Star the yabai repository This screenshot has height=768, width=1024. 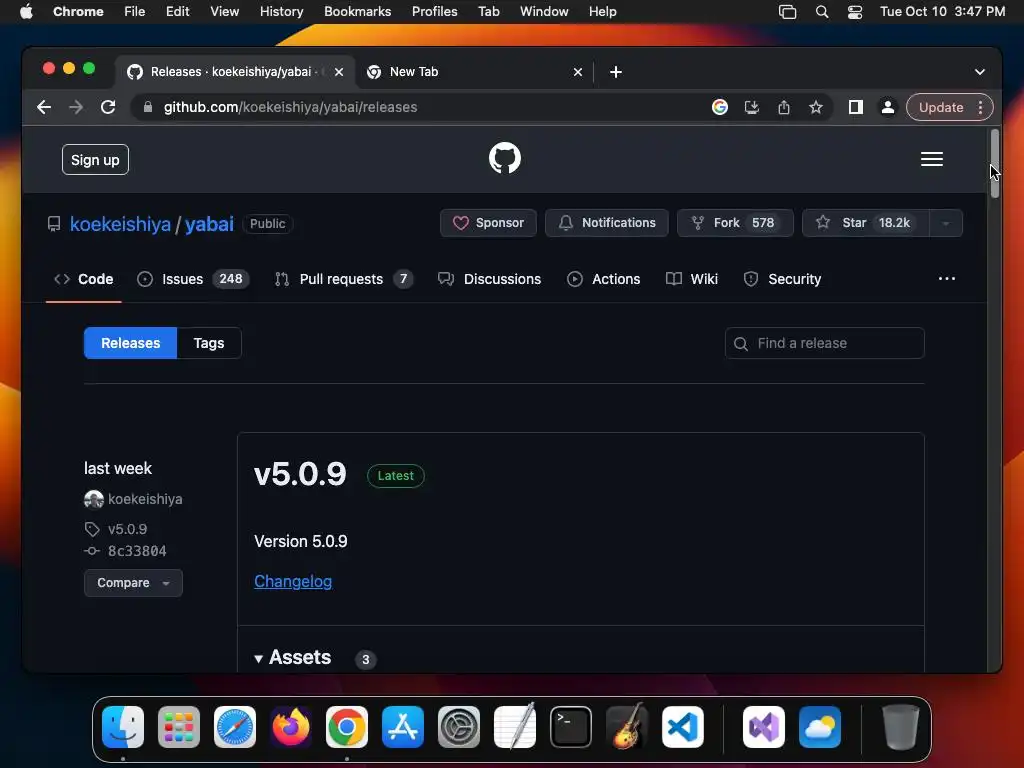(x=865, y=223)
